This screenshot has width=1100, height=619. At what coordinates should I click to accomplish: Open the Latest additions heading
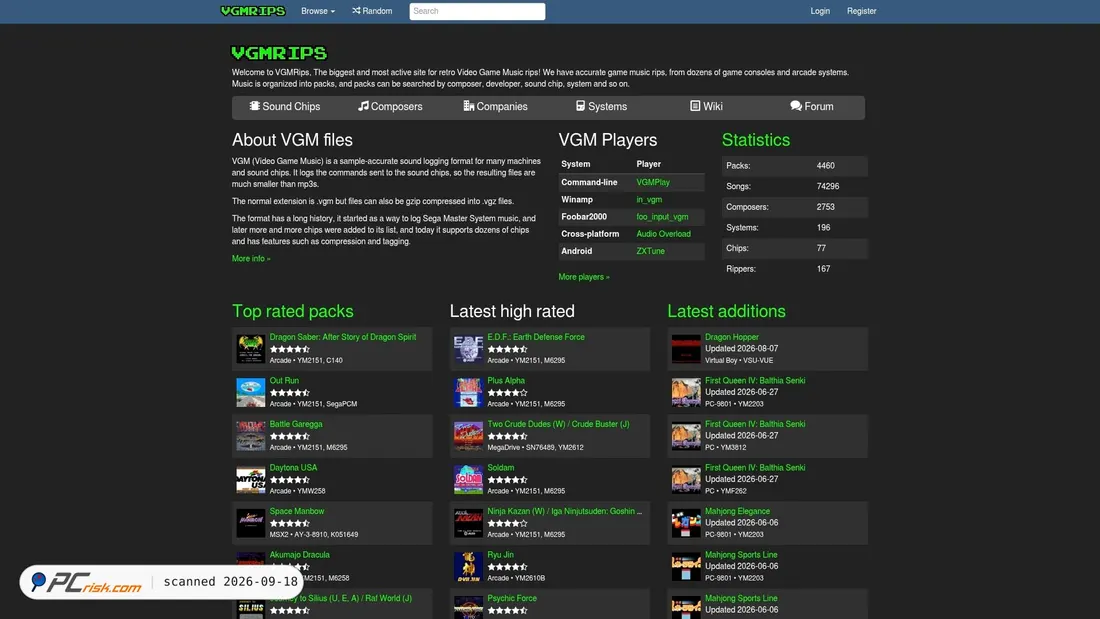point(726,312)
